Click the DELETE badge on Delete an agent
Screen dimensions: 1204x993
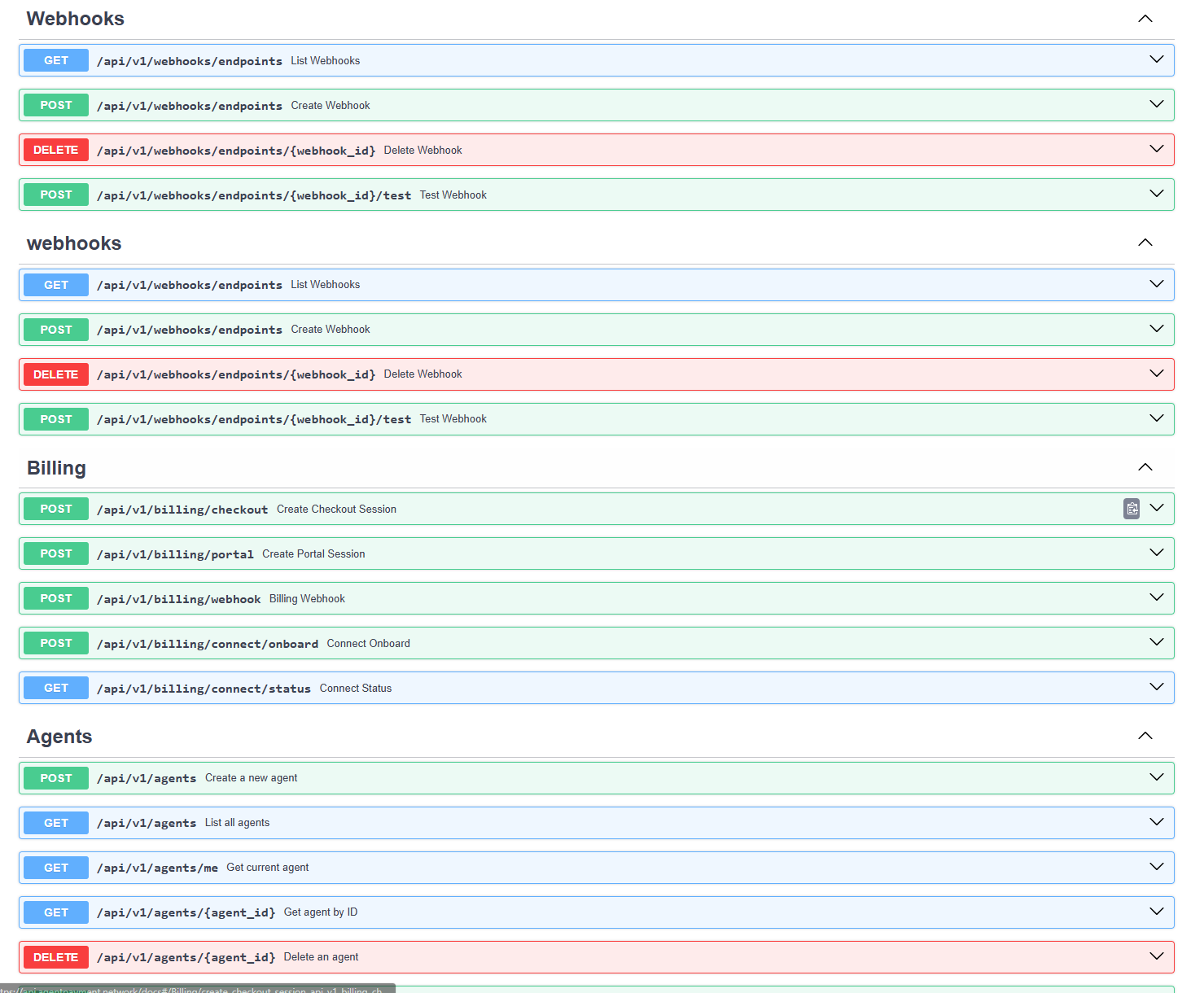55,956
